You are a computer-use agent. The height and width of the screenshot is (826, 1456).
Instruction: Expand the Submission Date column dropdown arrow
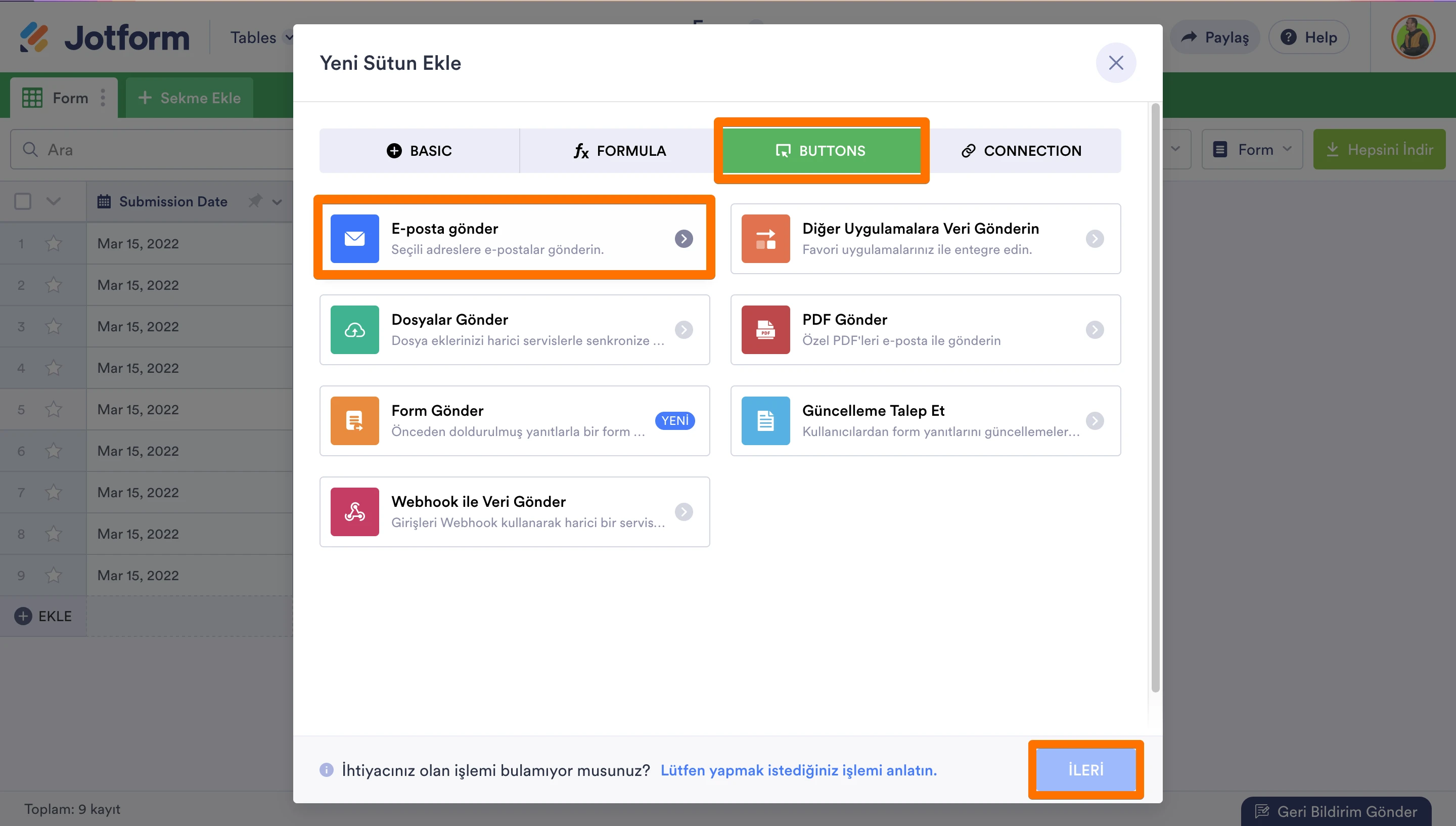[277, 202]
